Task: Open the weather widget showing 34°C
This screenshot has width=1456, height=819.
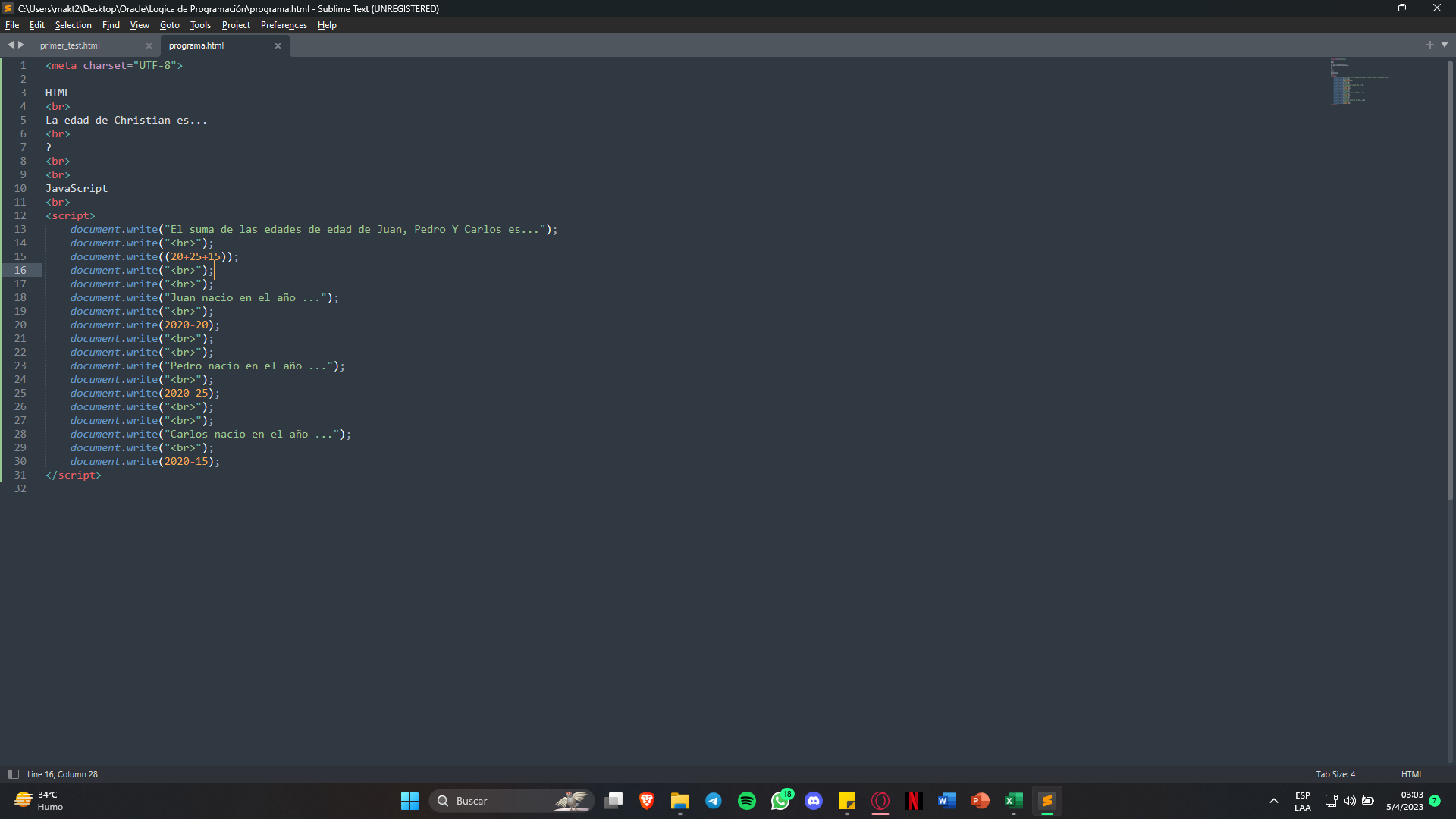Action: pos(39,801)
